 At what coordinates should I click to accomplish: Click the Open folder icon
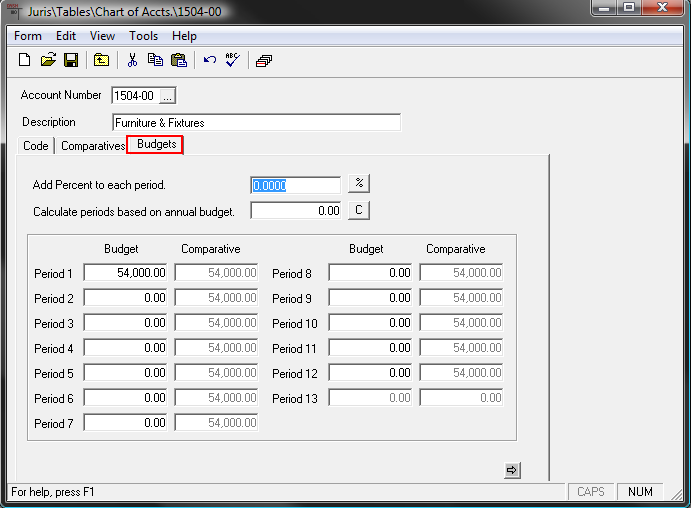pyautogui.click(x=48, y=60)
